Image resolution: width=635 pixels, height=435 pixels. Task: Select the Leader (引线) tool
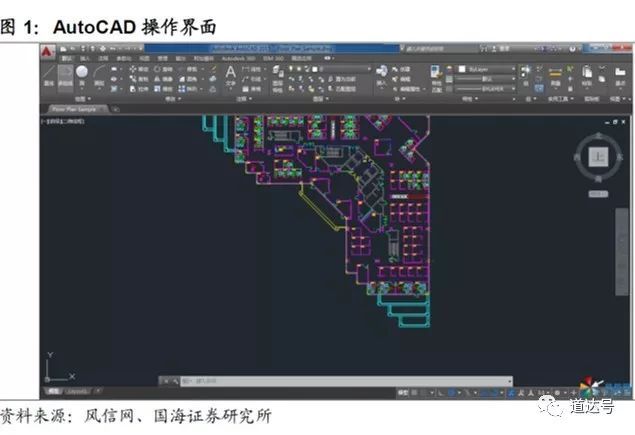(251, 79)
